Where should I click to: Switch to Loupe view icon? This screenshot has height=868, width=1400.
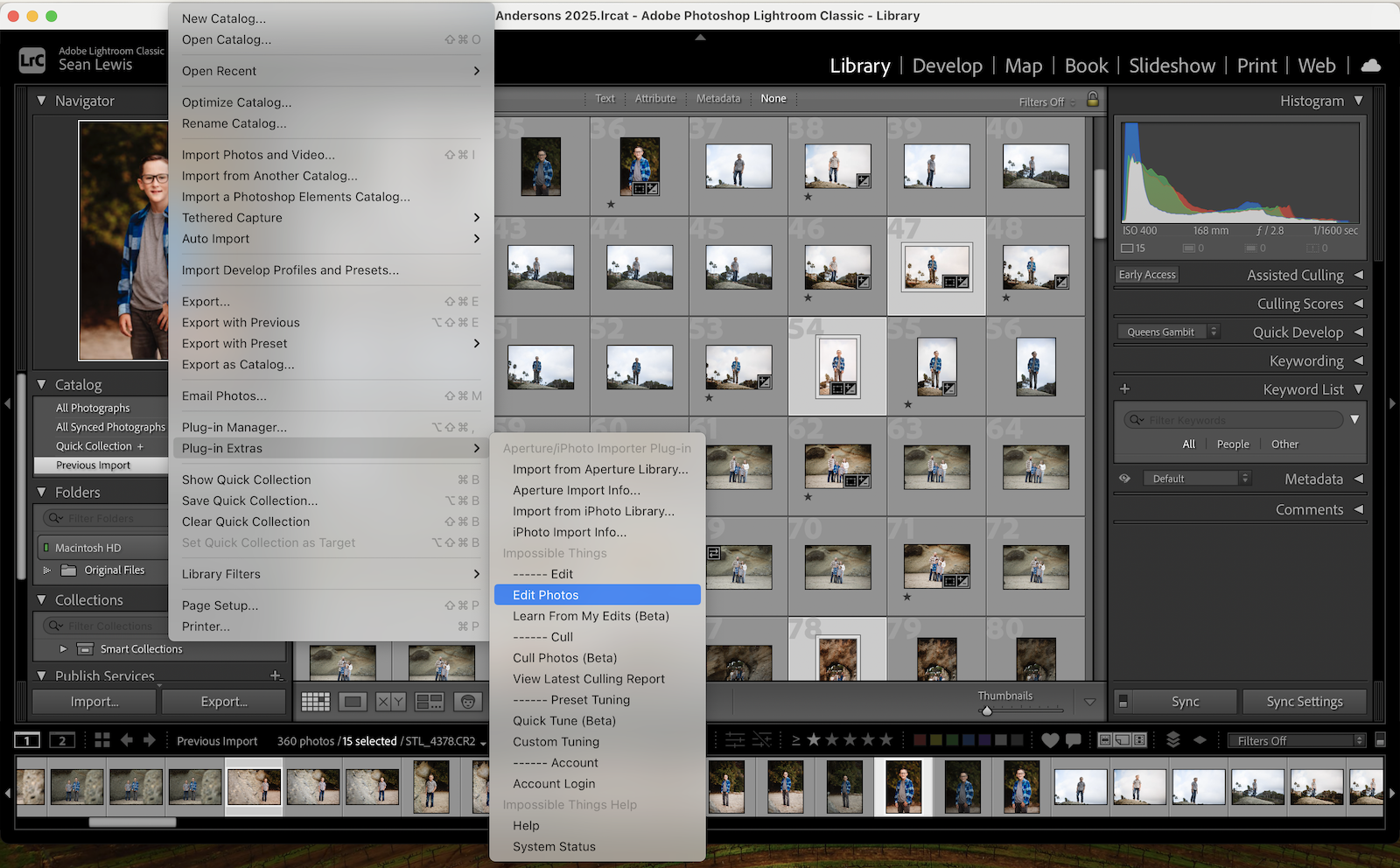coord(353,702)
